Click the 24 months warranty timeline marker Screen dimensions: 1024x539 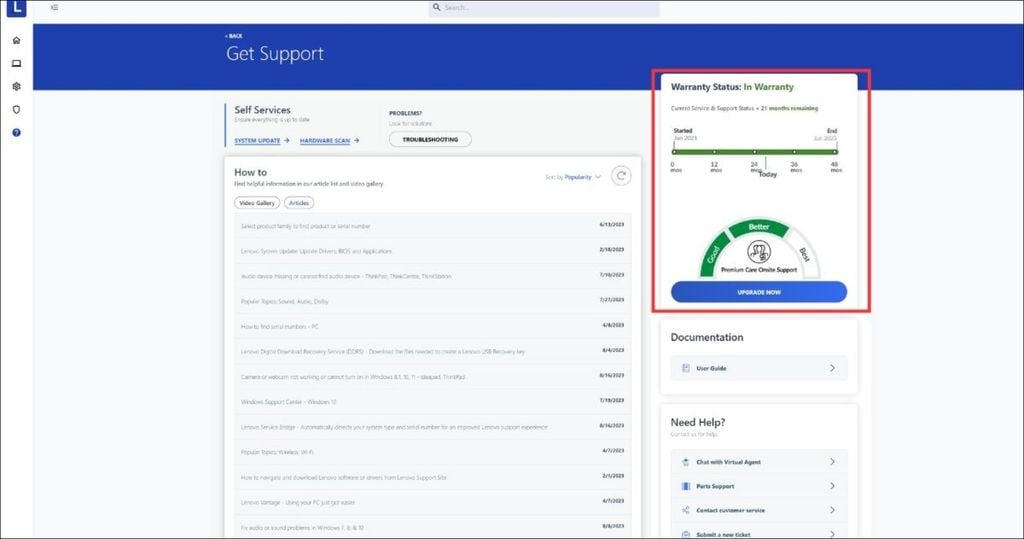coord(755,153)
